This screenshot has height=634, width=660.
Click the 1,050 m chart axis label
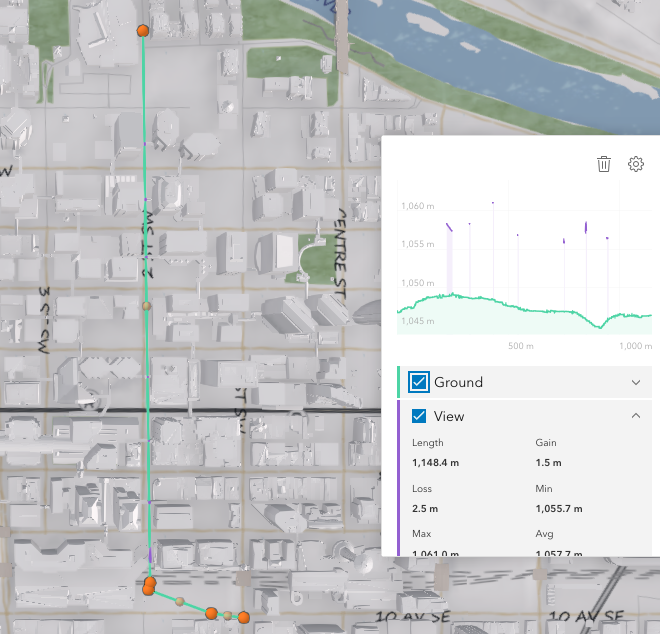pyautogui.click(x=418, y=282)
